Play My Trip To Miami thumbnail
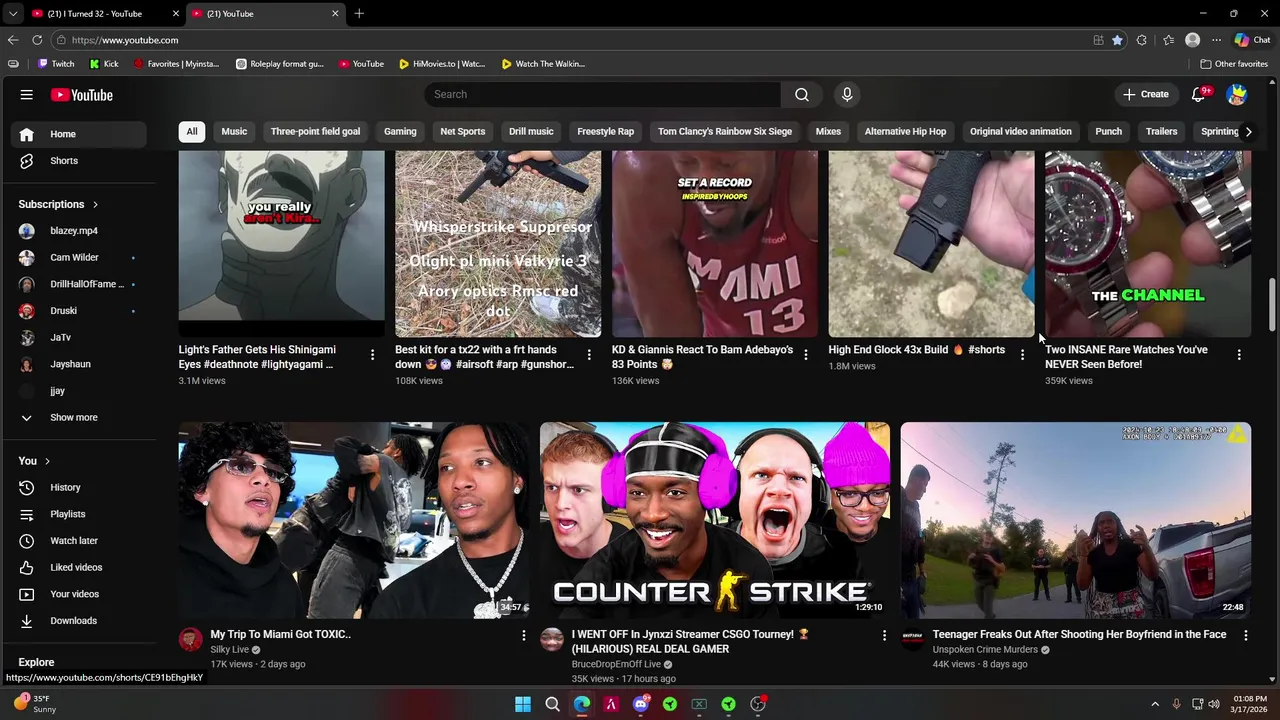Screen dimensions: 1280x720 tap(353, 520)
